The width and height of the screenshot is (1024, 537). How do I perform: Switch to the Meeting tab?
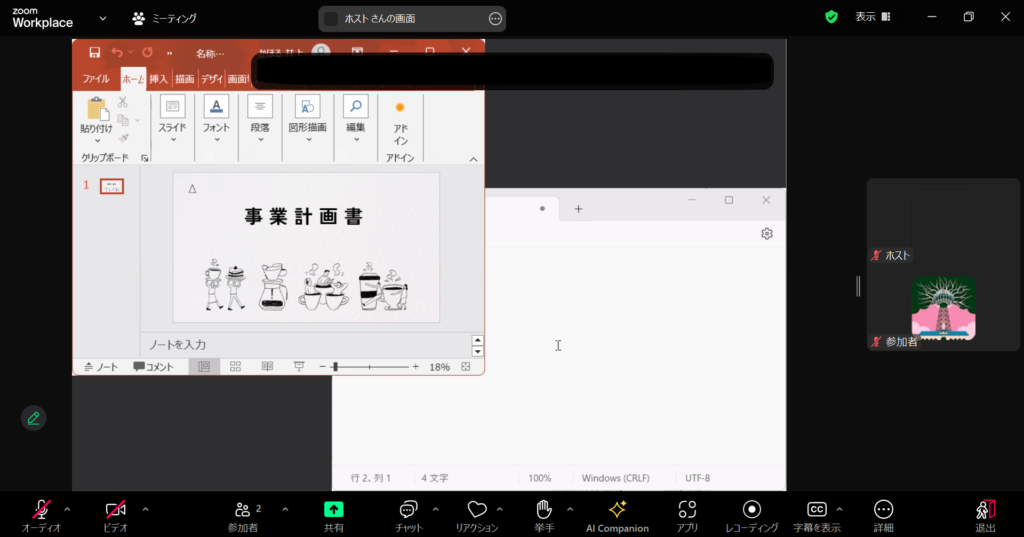click(x=165, y=18)
